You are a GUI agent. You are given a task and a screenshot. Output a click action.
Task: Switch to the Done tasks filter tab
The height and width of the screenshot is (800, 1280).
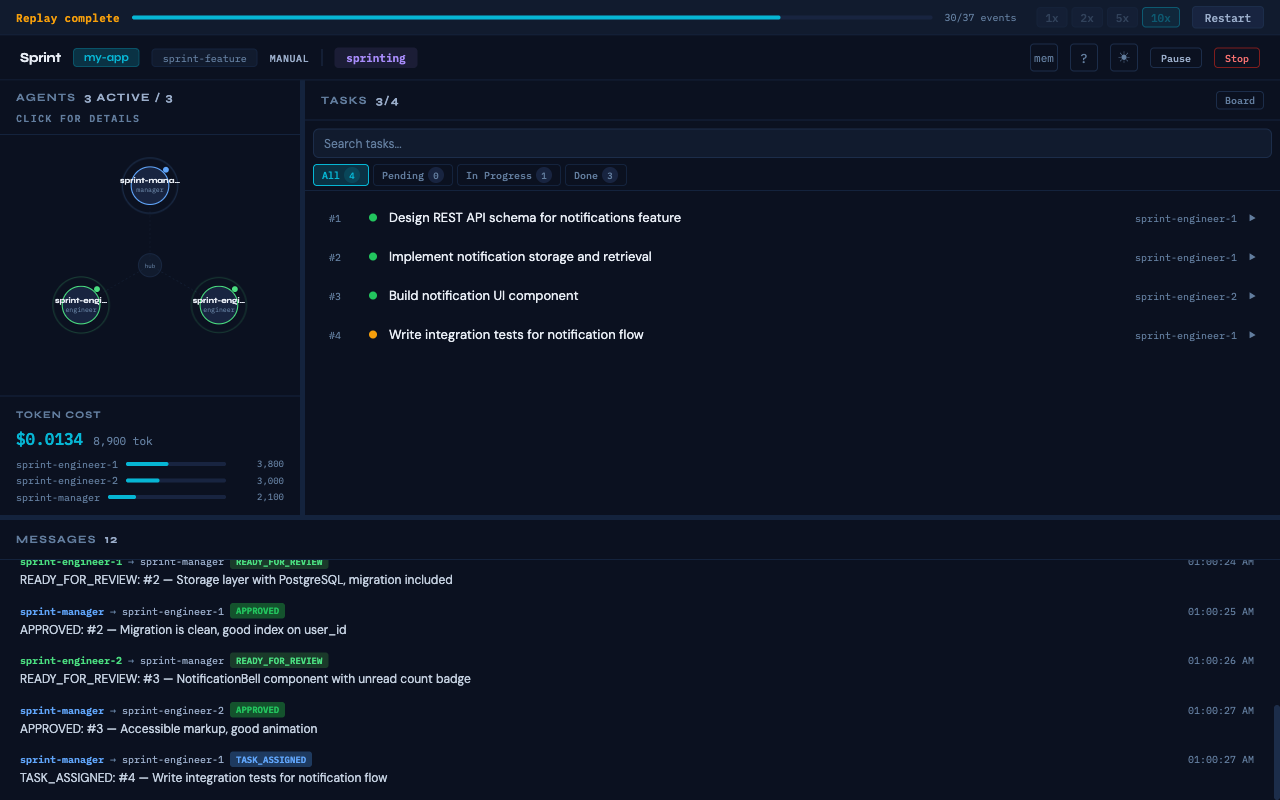(595, 174)
